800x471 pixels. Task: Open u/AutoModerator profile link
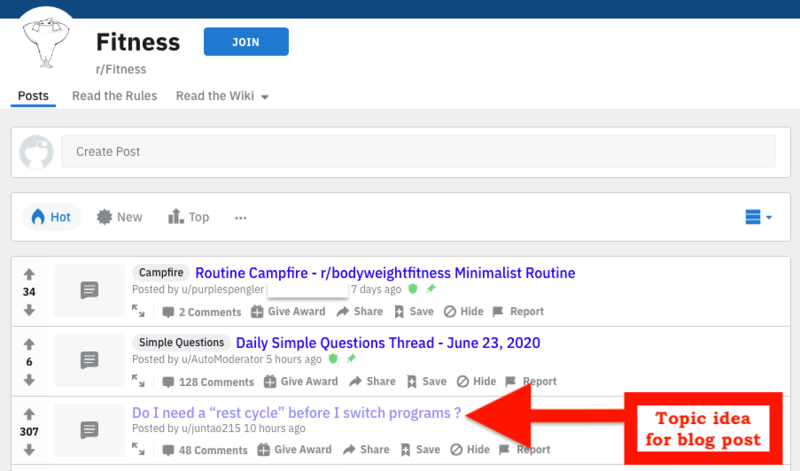pyautogui.click(x=222, y=359)
